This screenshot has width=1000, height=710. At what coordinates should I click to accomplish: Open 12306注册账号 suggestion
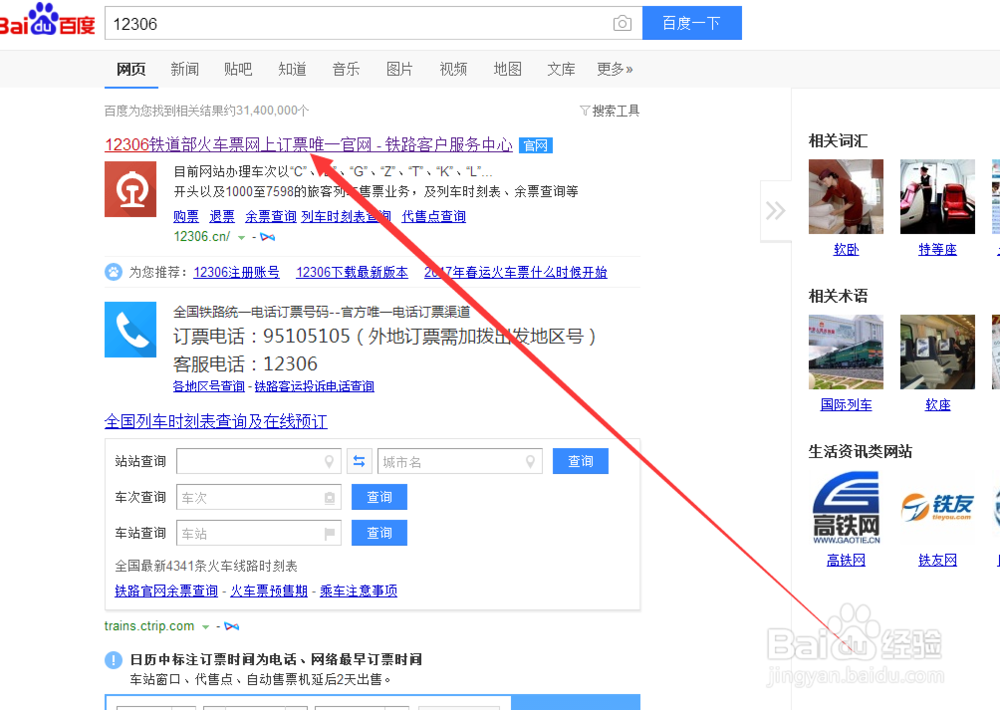coord(237,272)
